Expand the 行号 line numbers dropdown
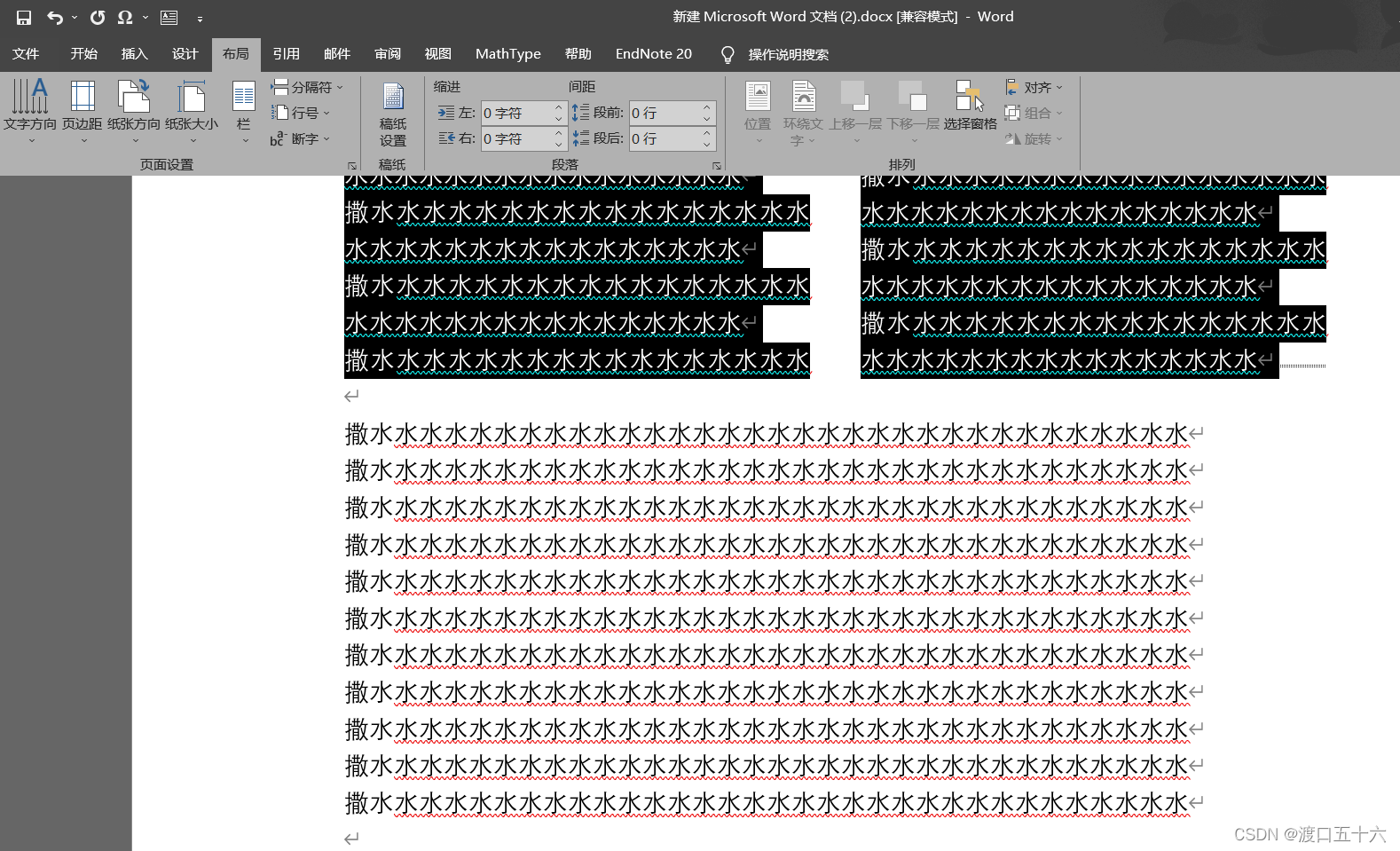 (x=302, y=113)
